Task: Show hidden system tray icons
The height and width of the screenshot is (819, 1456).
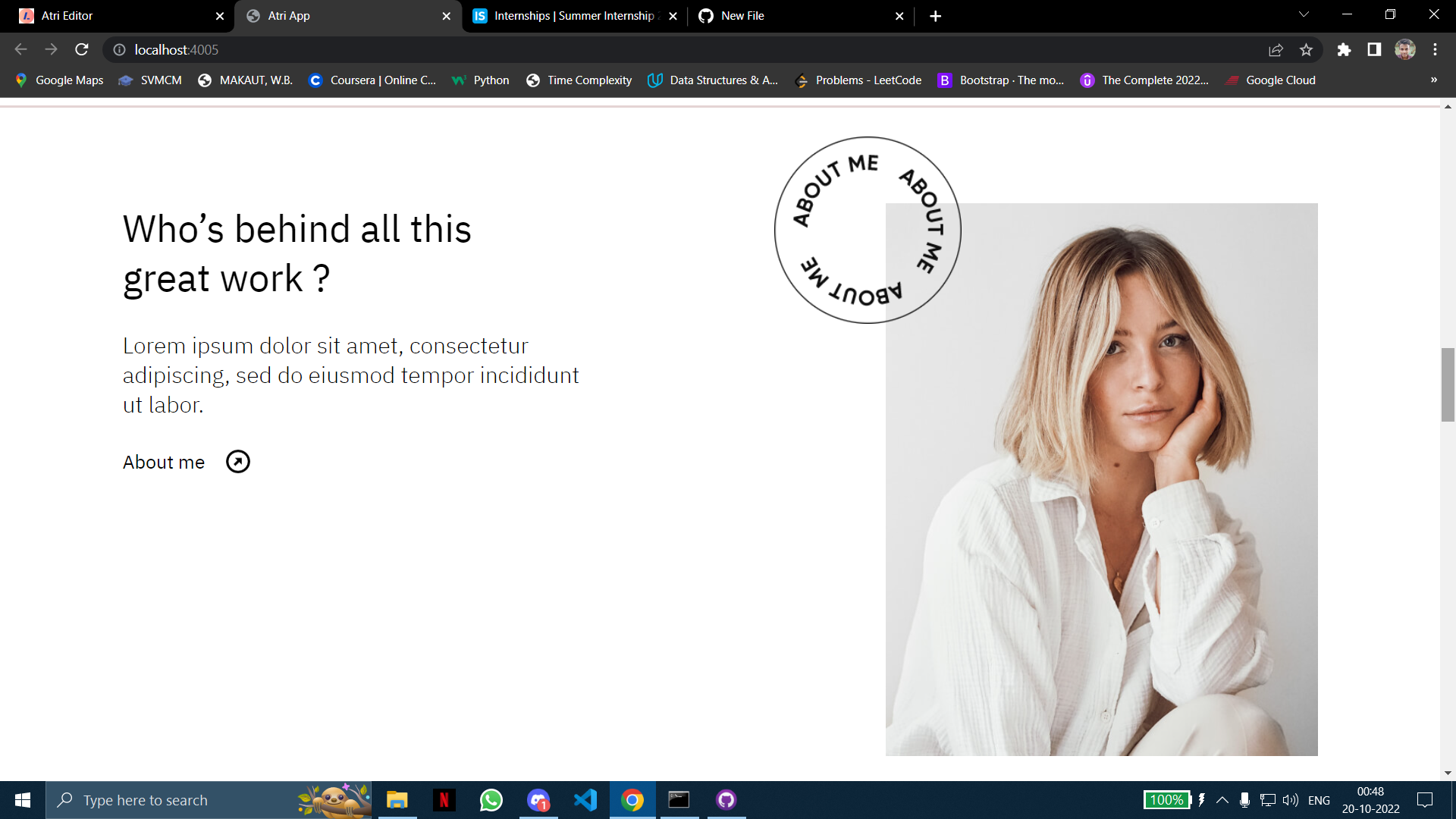Action: [1222, 800]
